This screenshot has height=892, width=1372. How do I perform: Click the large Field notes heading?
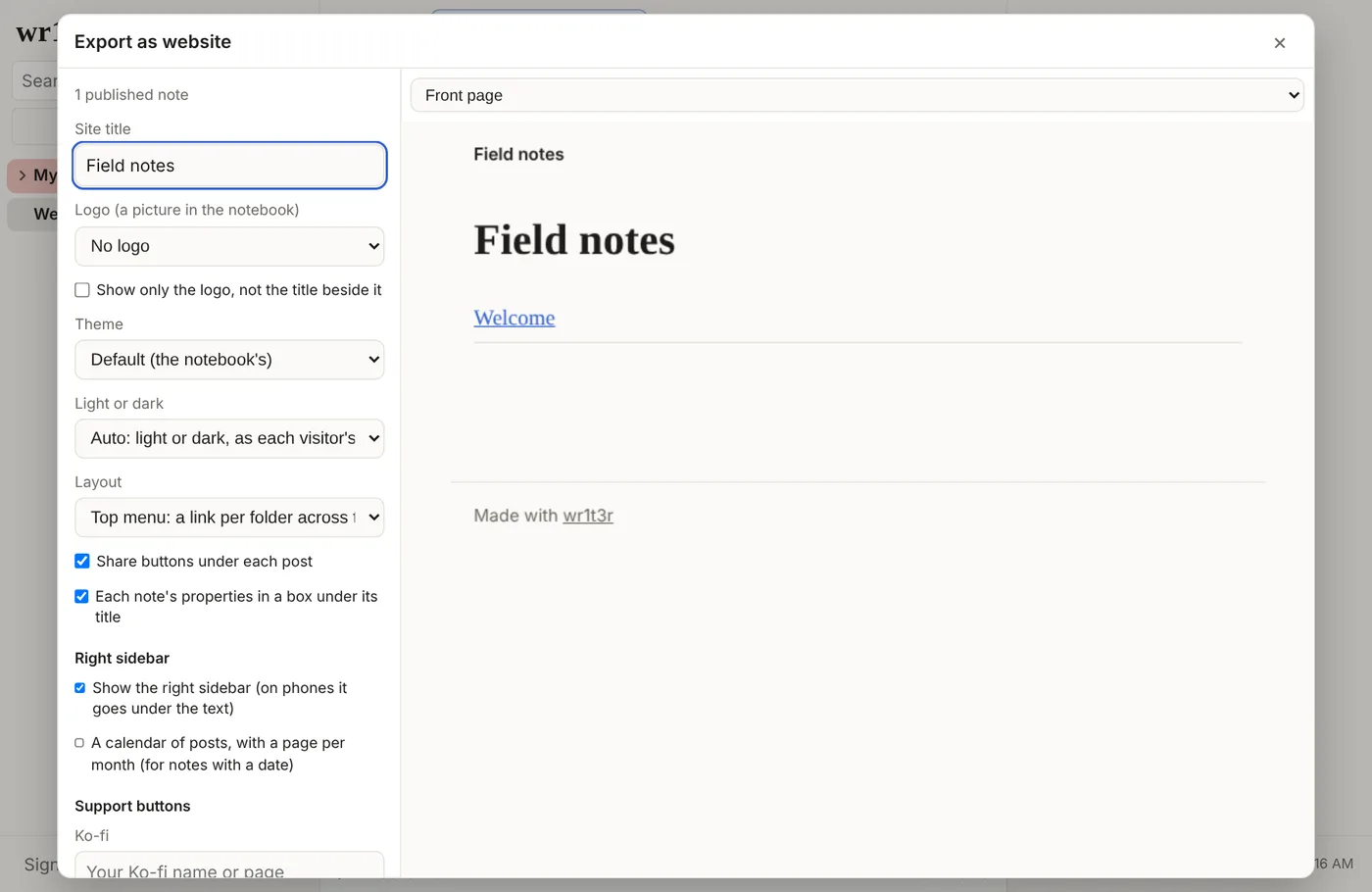pos(574,240)
